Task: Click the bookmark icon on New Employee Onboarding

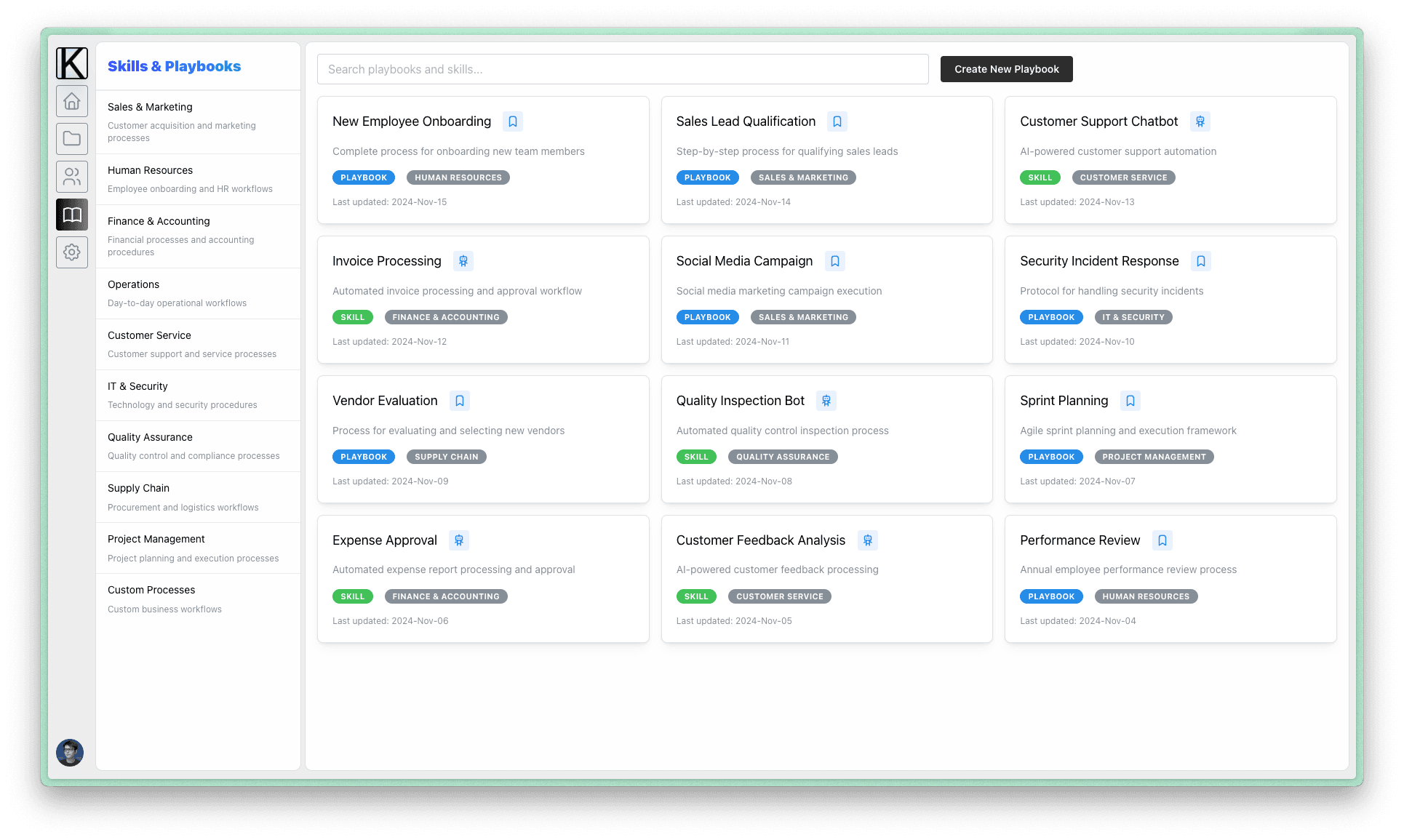Action: [512, 121]
